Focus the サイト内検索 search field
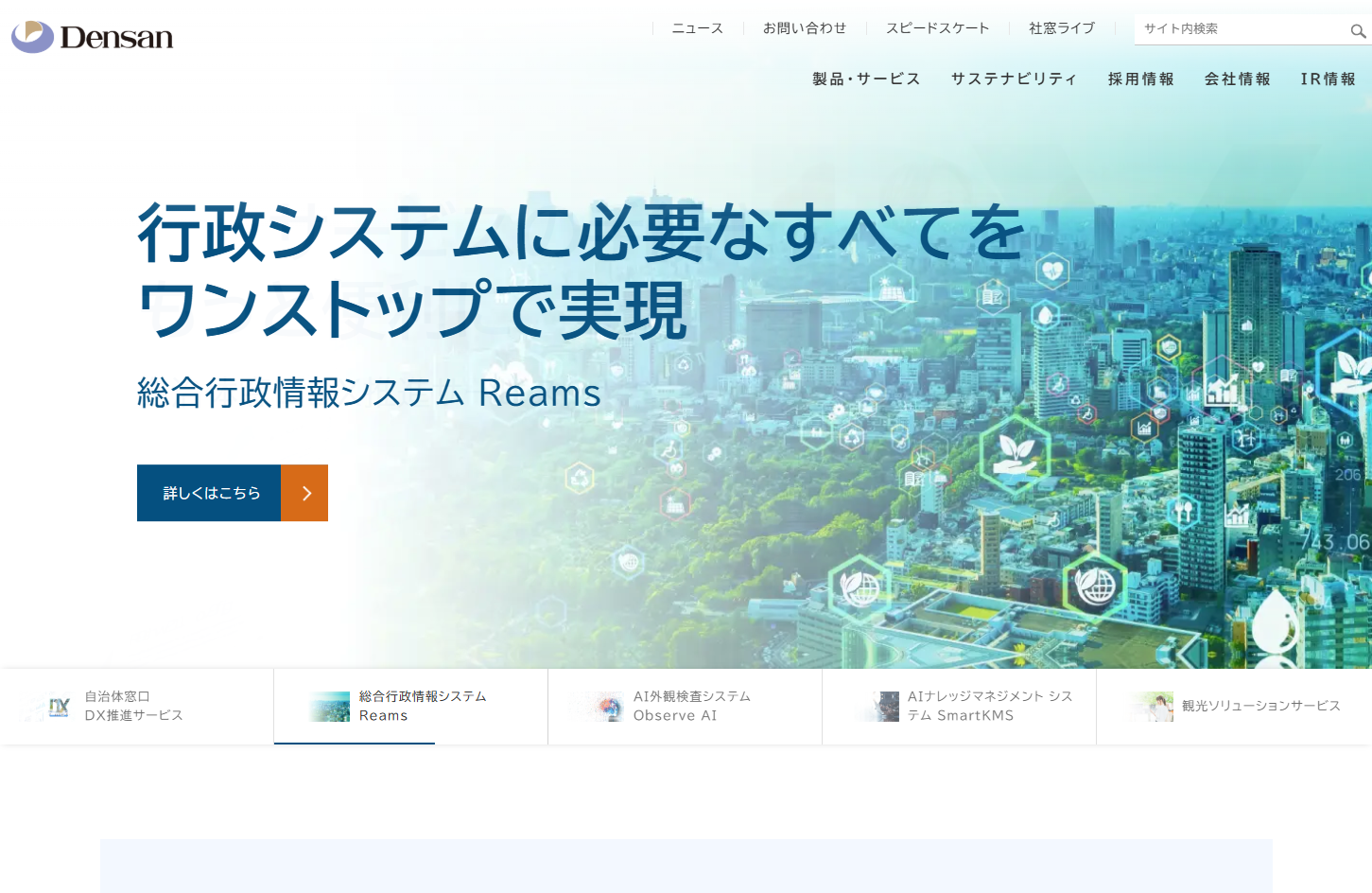The image size is (1372, 893). 1239,29
